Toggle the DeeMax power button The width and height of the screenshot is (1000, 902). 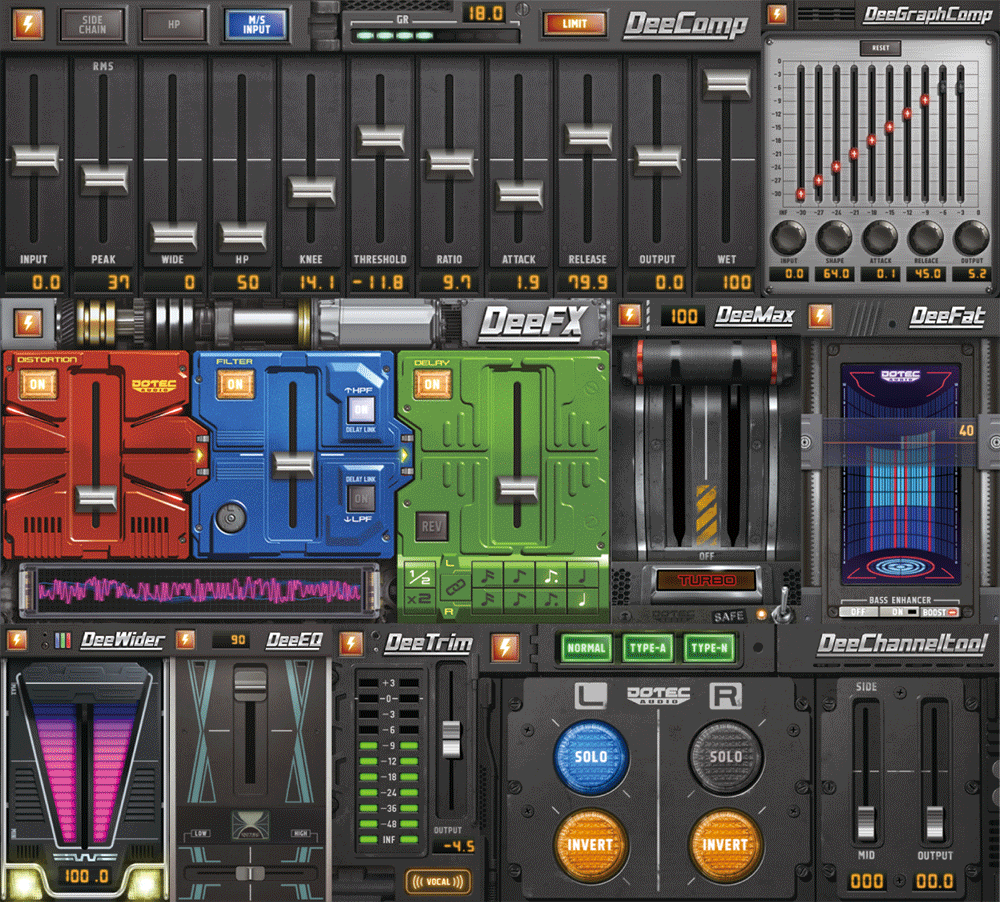coord(629,314)
